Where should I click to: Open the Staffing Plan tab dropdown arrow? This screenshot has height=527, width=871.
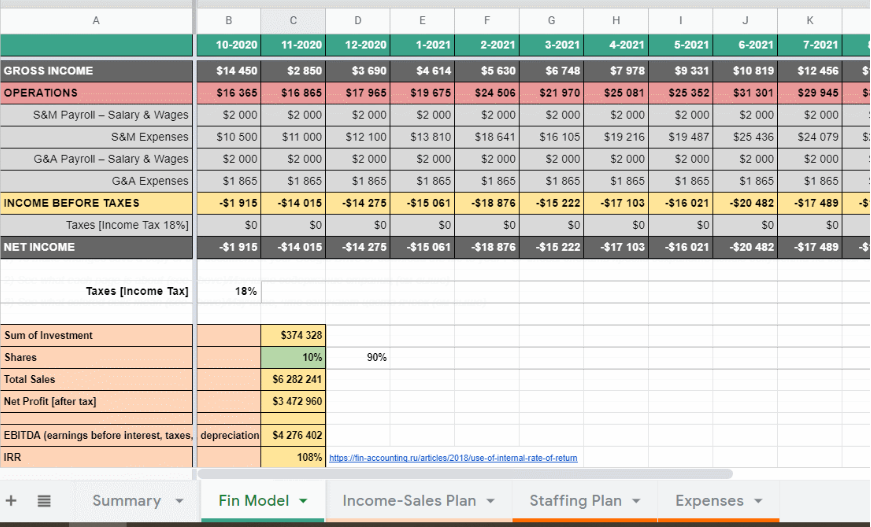(x=636, y=501)
